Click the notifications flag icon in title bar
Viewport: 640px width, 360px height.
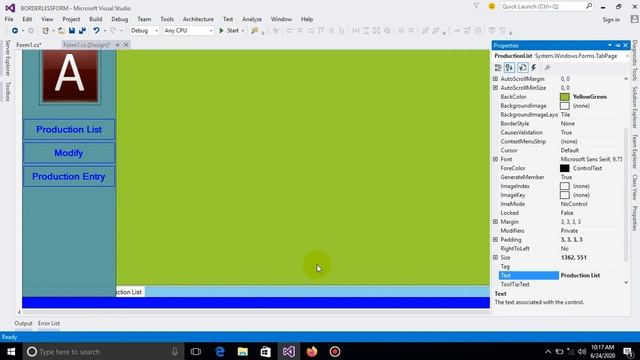coord(476,6)
